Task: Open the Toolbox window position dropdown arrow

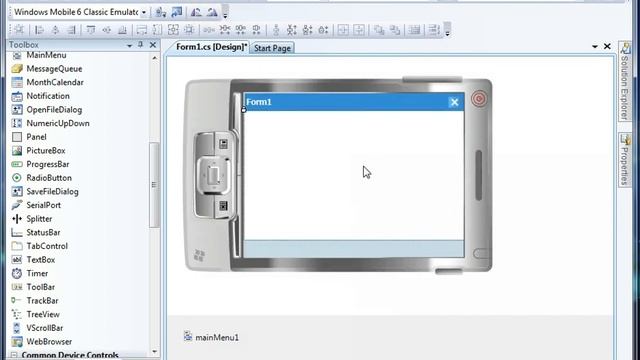Action: click(x=129, y=45)
